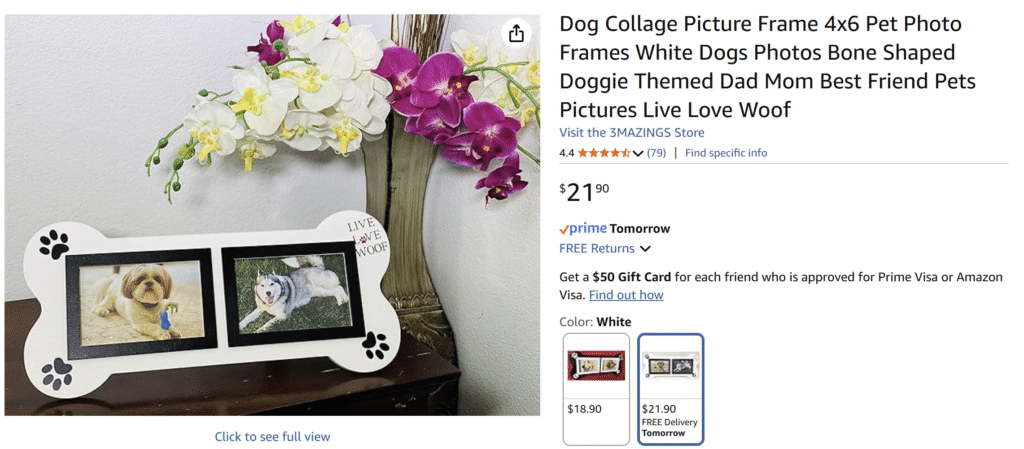Click the orange star rating icons
1024x449 pixels.
click(x=604, y=153)
